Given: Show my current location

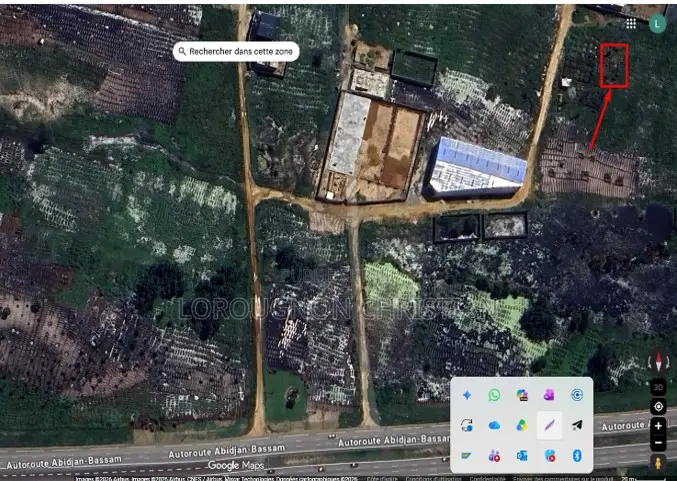Looking at the screenshot, I should click(x=658, y=406).
